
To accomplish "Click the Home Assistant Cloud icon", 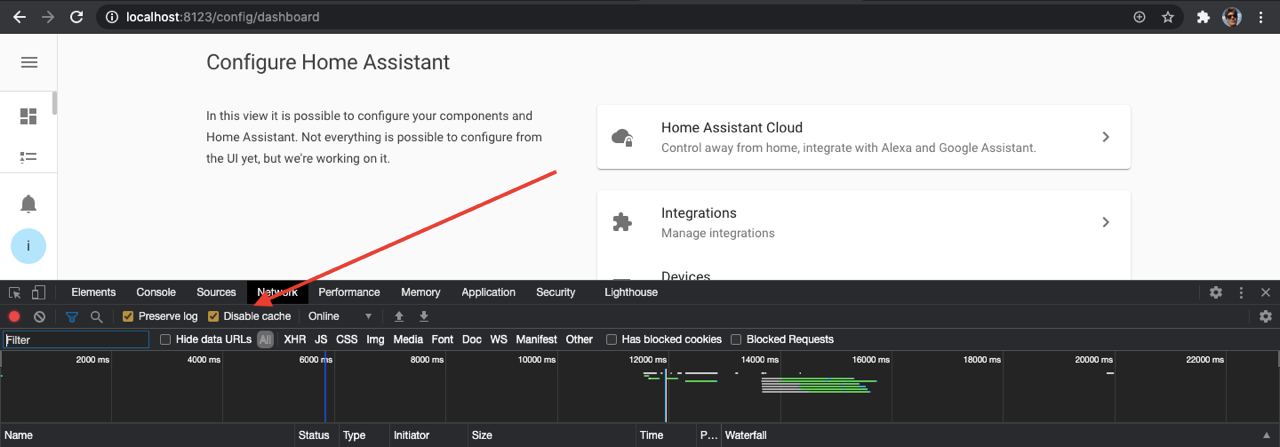I will [622, 137].
